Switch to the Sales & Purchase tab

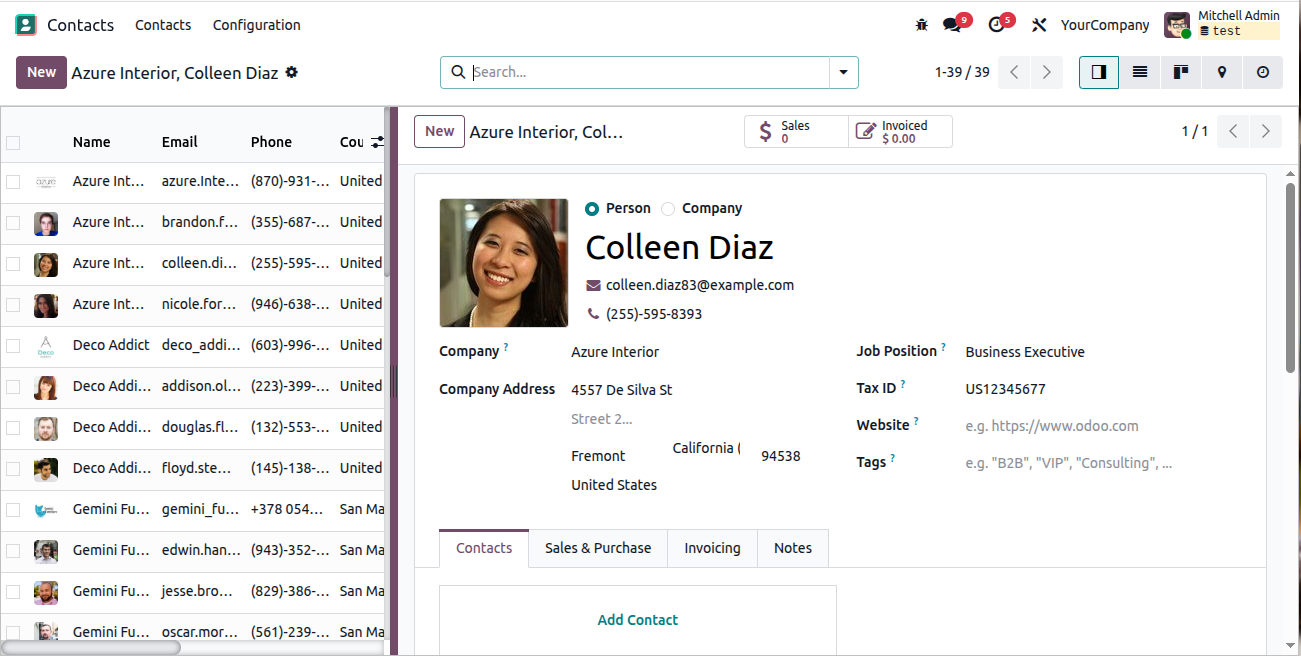(x=598, y=548)
